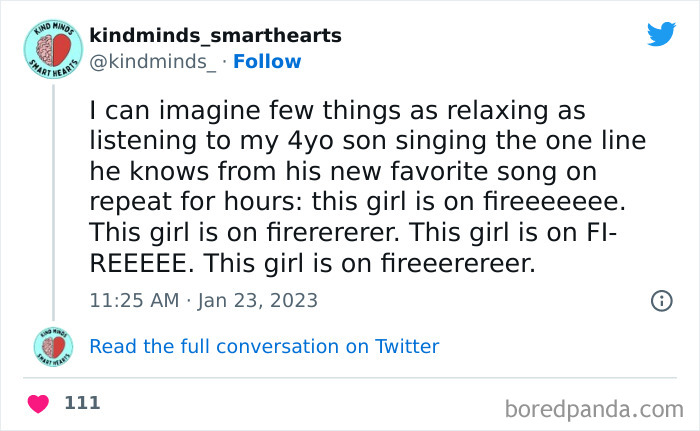This screenshot has height=431, width=700.
Task: Open the tweet info icon
Action: tap(661, 300)
